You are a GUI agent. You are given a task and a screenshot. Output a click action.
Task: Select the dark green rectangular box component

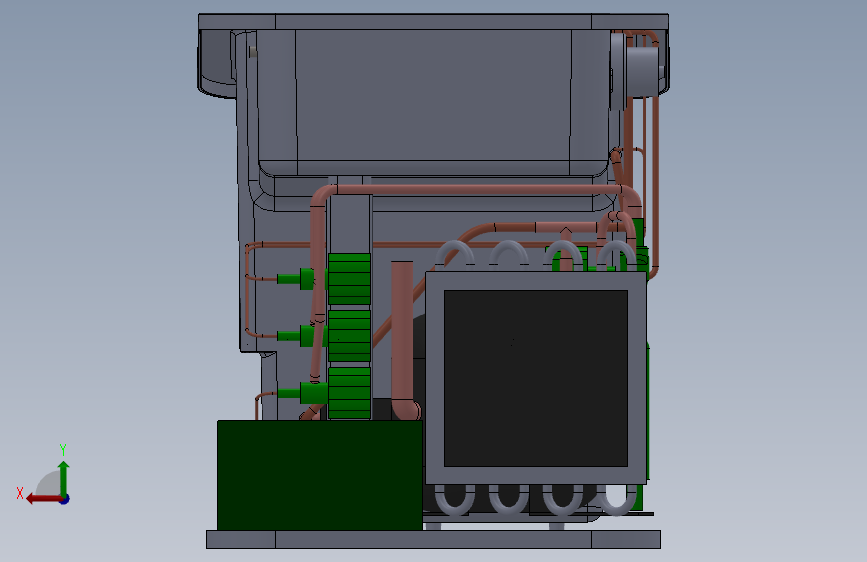(320, 476)
